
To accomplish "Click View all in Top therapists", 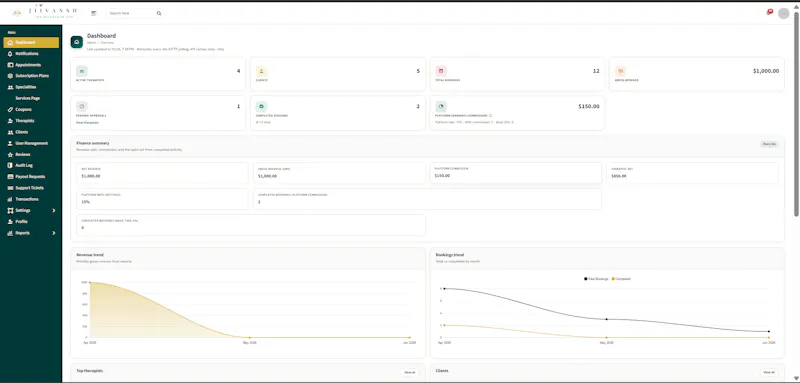I will tap(410, 372).
